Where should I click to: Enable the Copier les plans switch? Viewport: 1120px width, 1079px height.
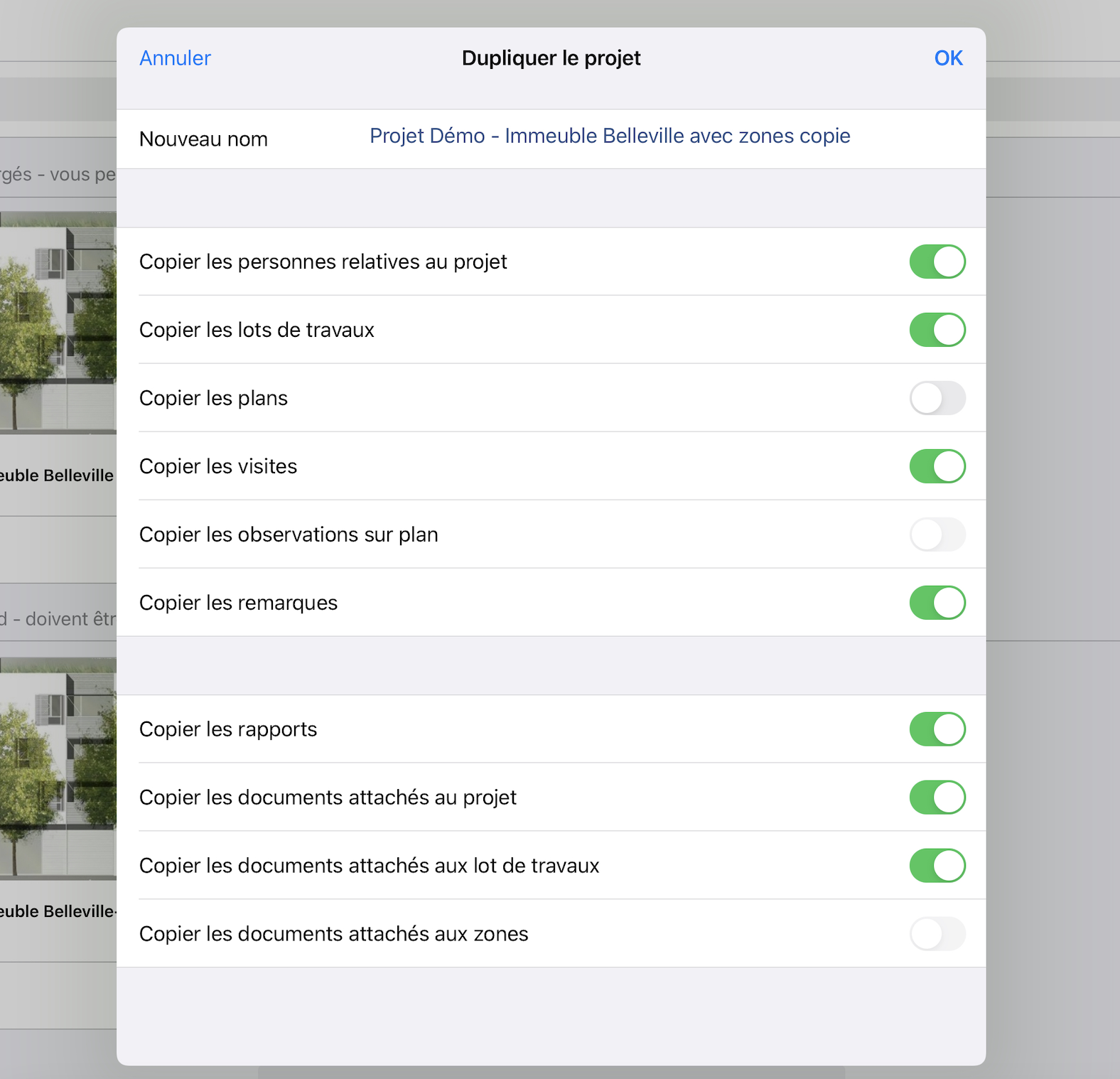tap(937, 398)
